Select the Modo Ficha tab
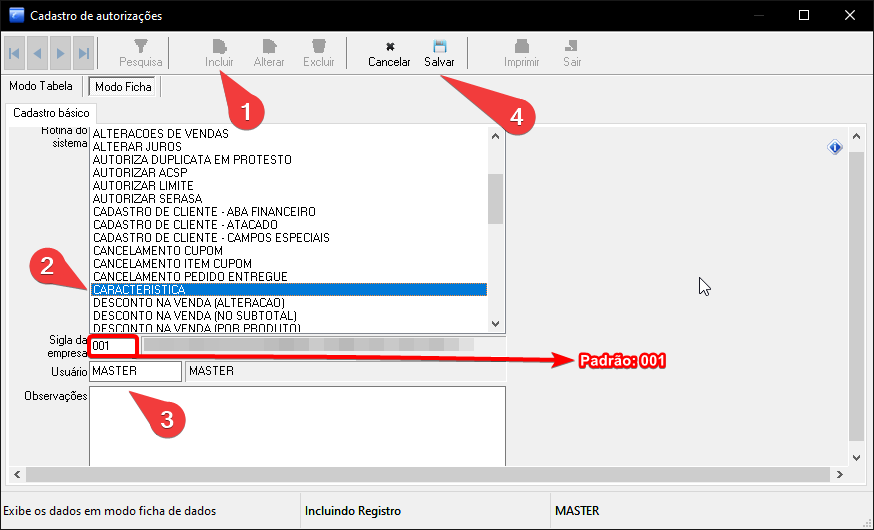Image resolution: width=874 pixels, height=530 pixels. [123, 87]
